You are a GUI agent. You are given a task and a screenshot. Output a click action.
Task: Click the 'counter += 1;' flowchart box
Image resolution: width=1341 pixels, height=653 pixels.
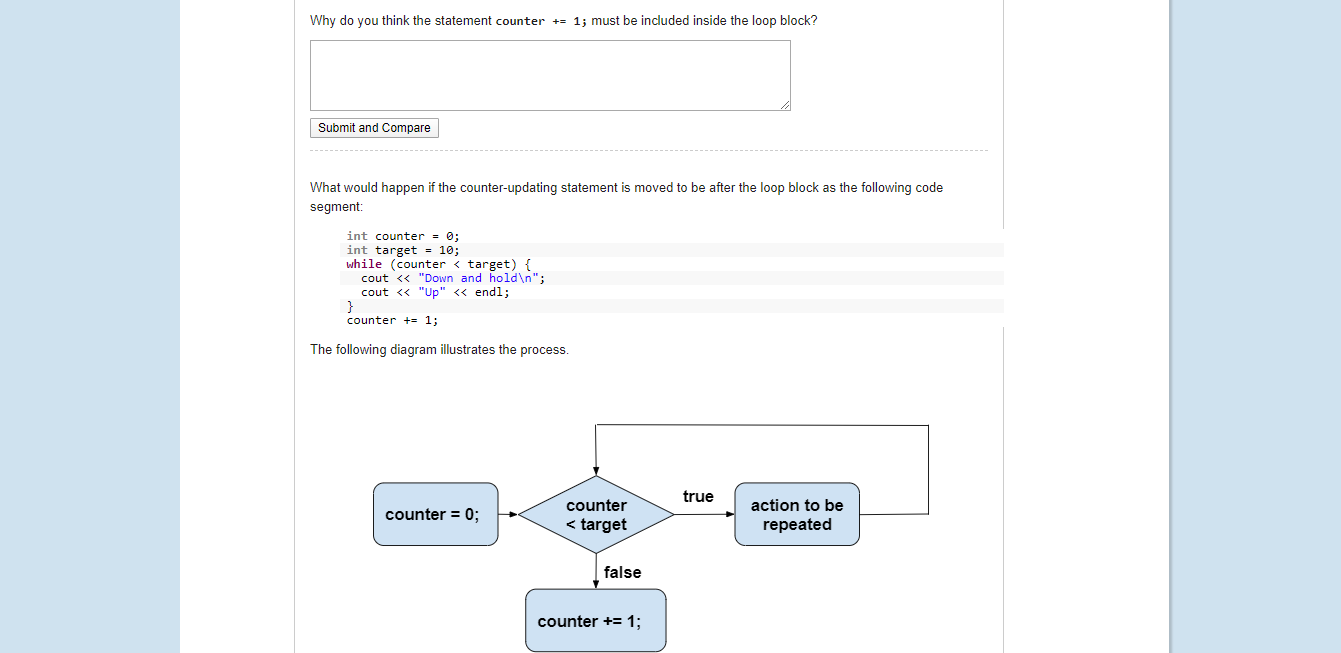click(x=596, y=621)
